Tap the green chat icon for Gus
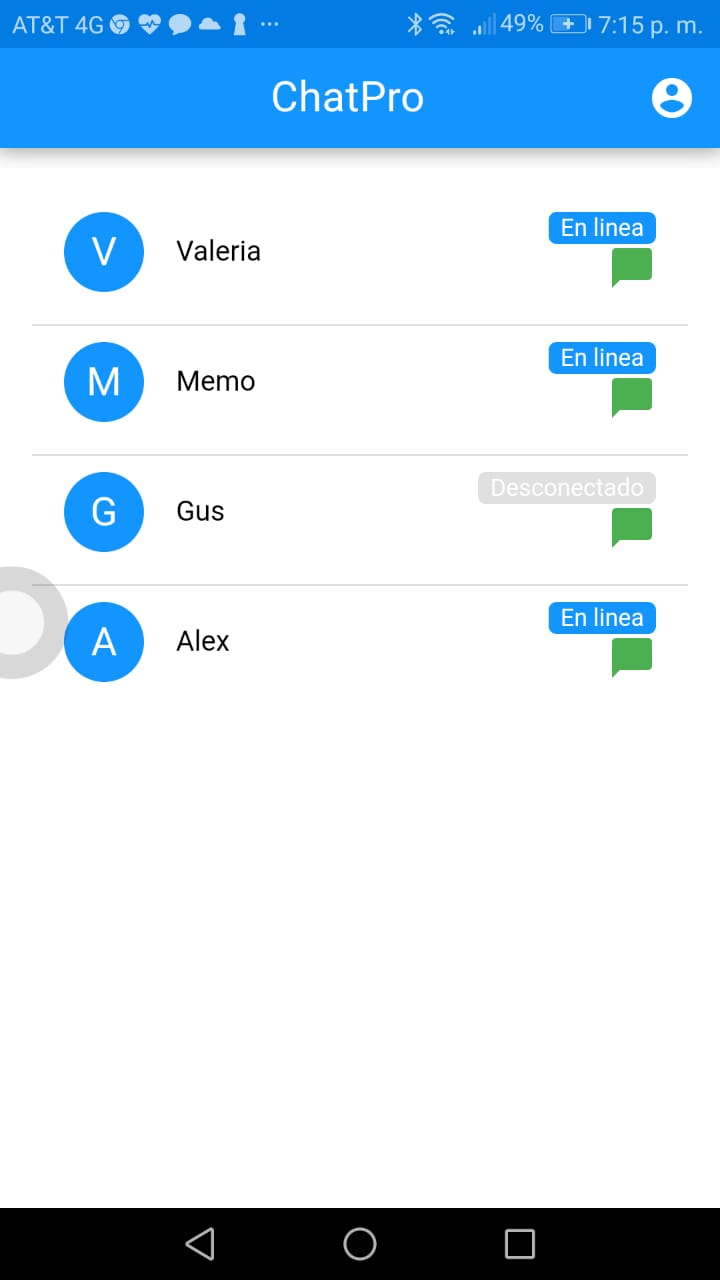This screenshot has height=1280, width=720. click(632, 527)
